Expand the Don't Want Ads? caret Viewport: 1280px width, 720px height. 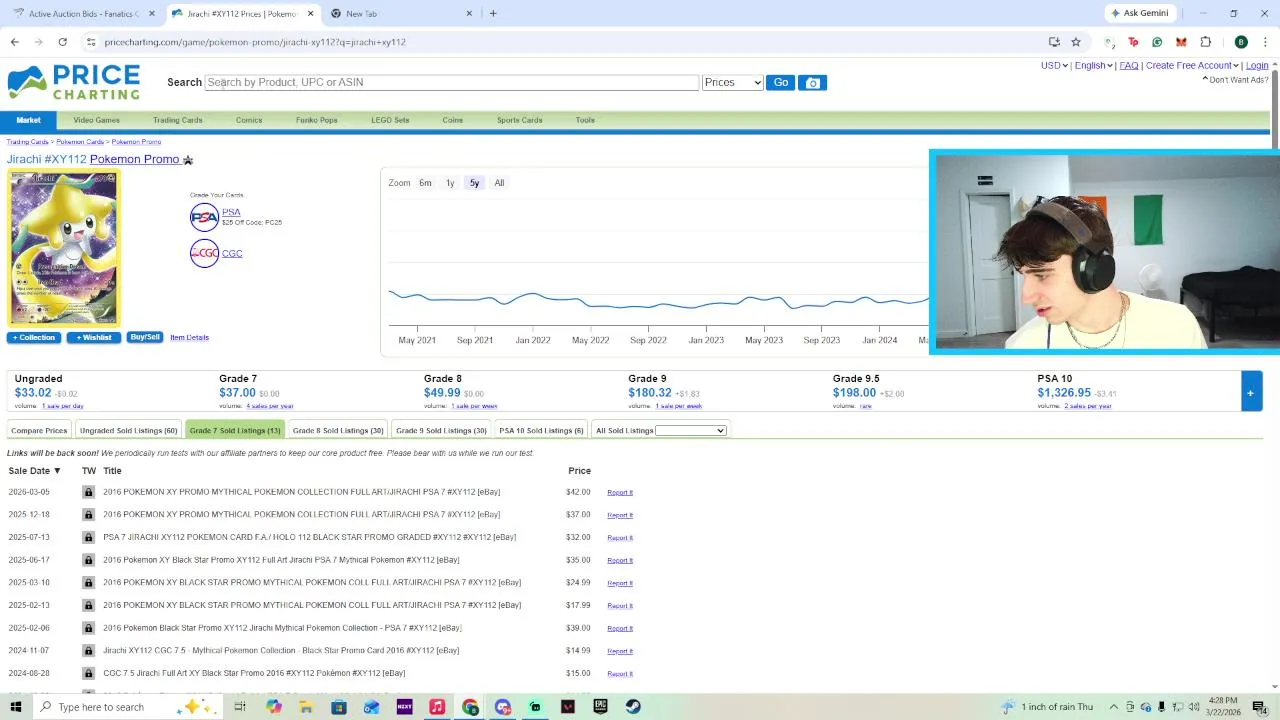tap(1205, 79)
